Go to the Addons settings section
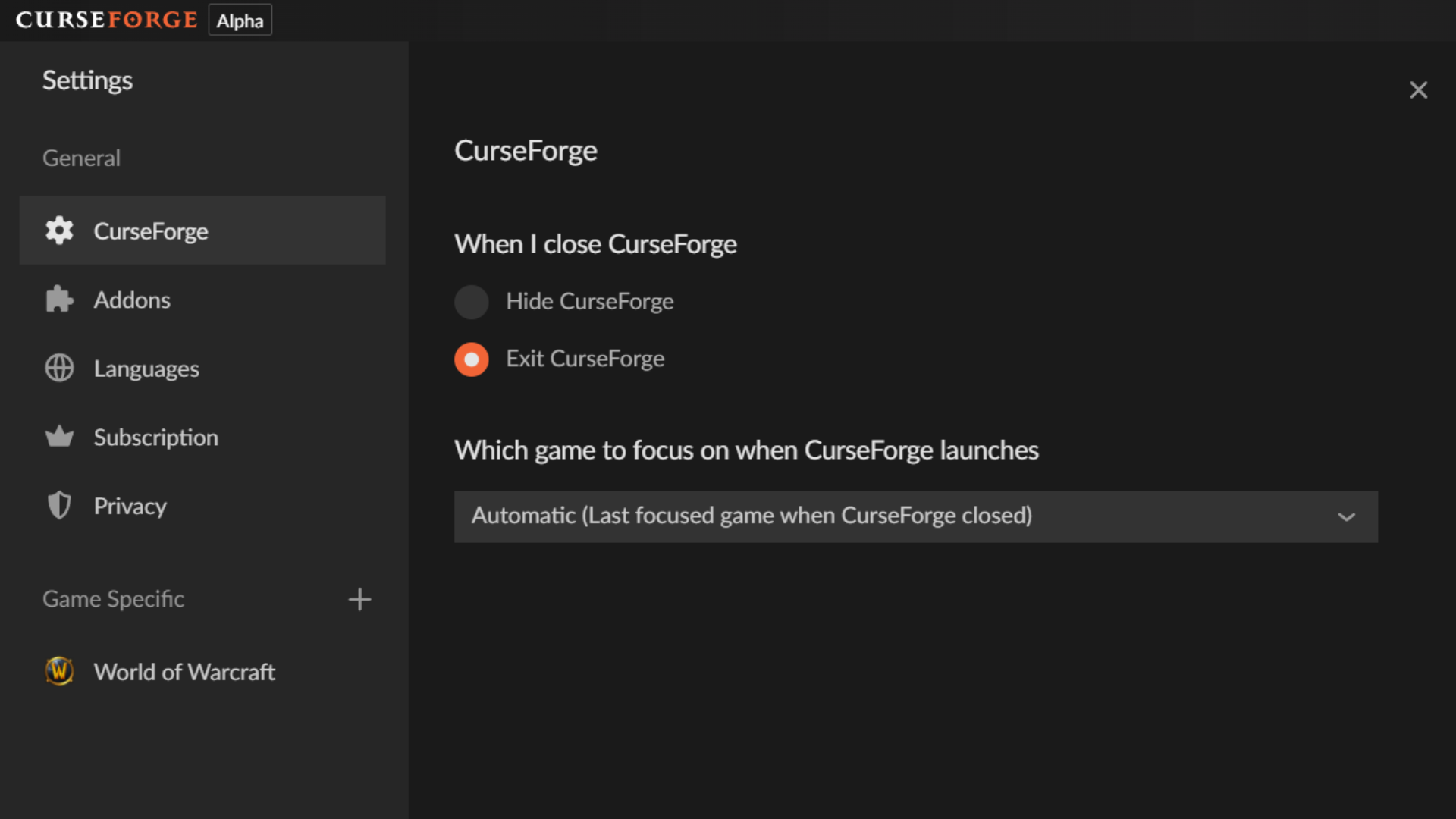This screenshot has width=1456, height=819. (x=202, y=300)
